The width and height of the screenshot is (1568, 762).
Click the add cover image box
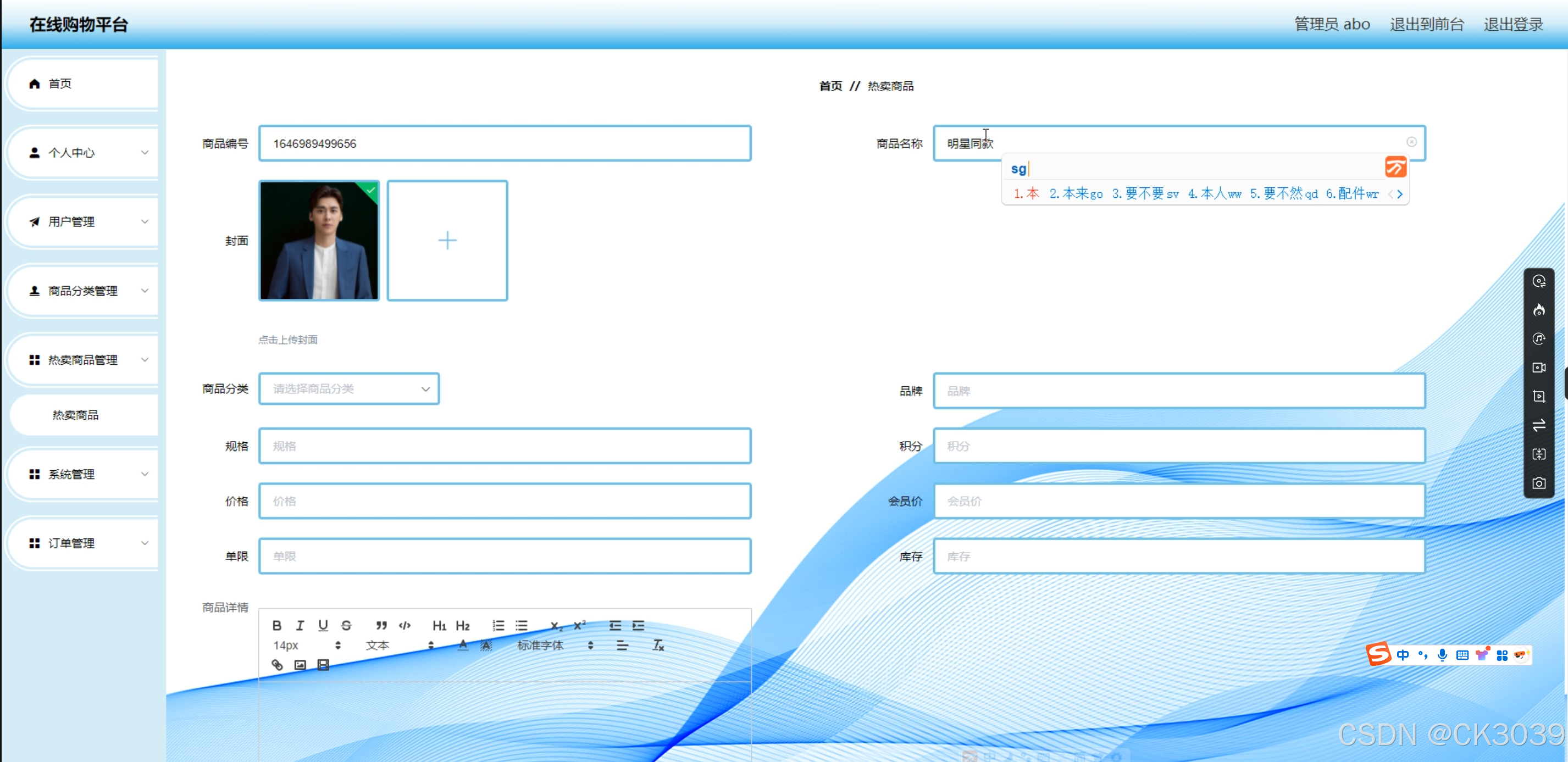tap(447, 241)
